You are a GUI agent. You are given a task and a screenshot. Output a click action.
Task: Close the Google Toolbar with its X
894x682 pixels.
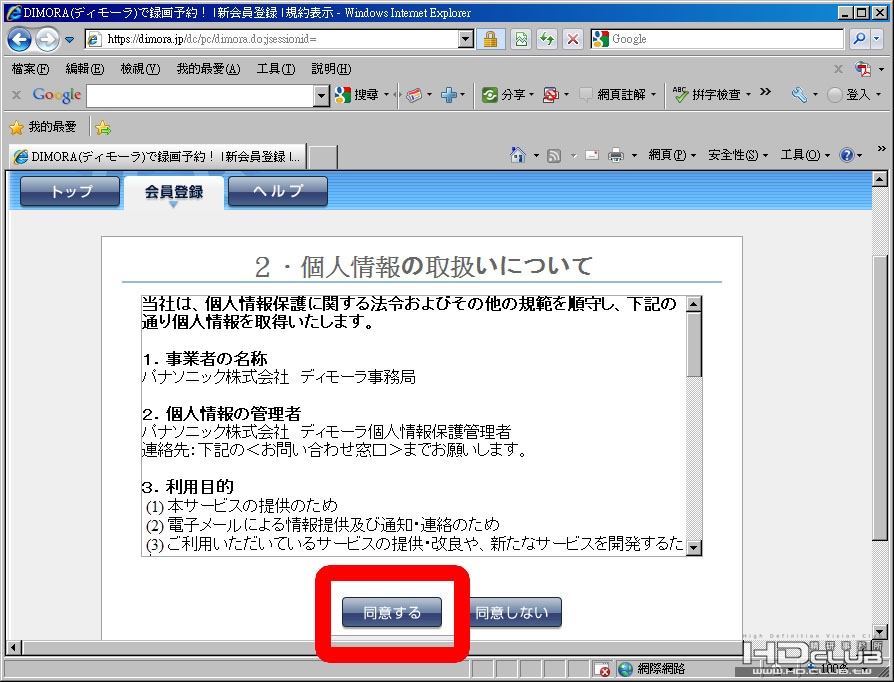[17, 95]
